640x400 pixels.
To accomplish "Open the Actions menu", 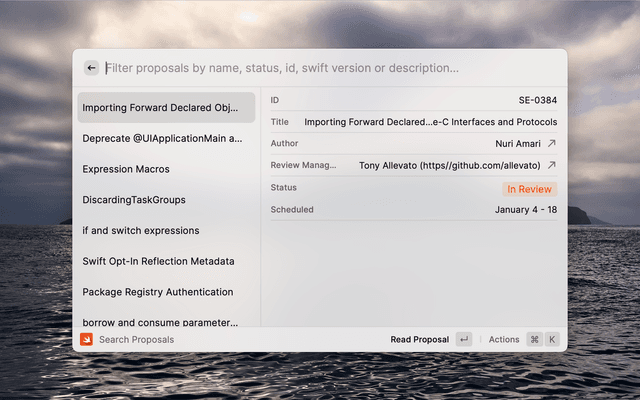I will tap(504, 339).
